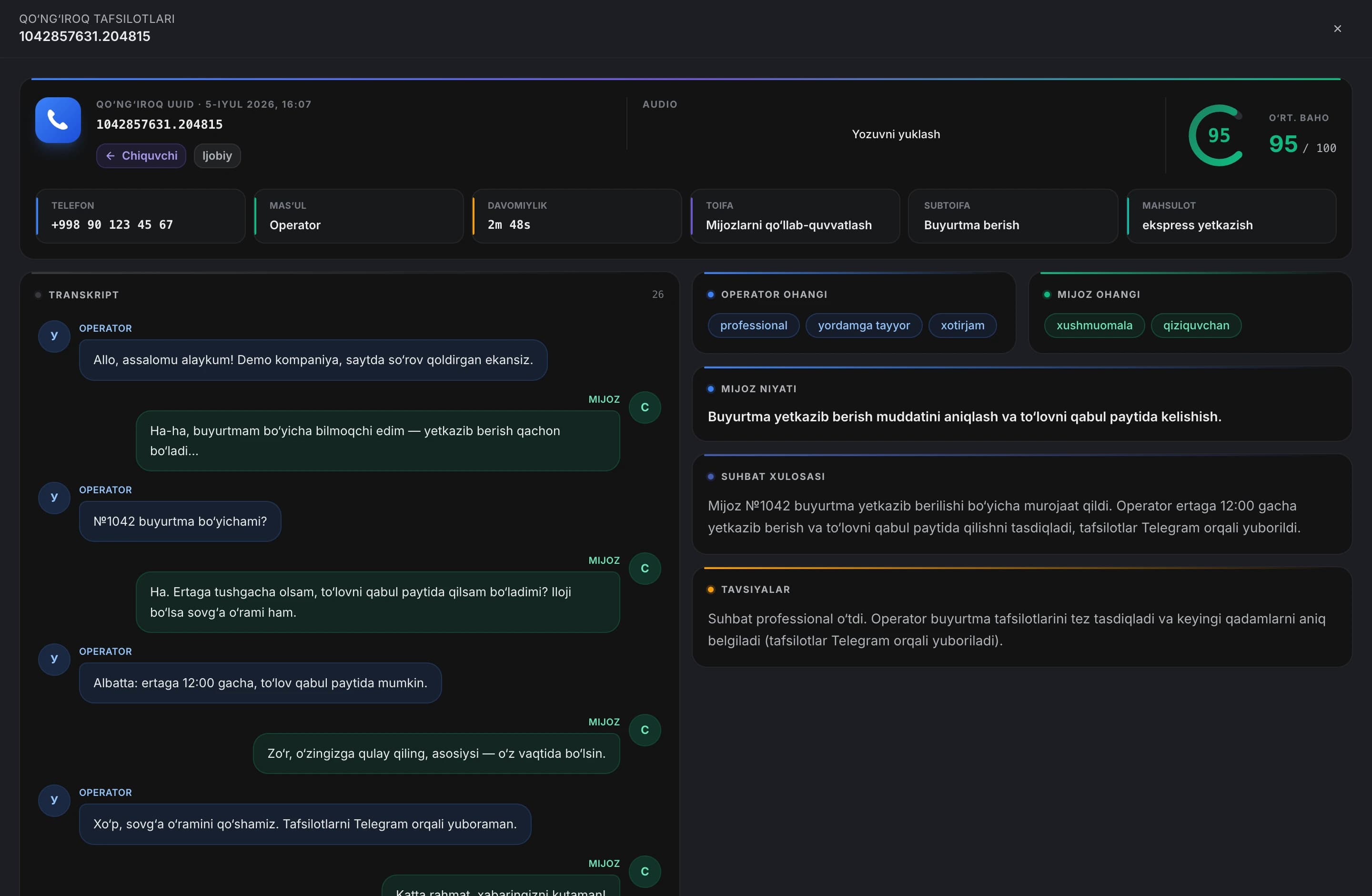Screen dimensions: 1372x896
Task: Click the Davomiylik 2m 48s card
Action: tap(576, 216)
